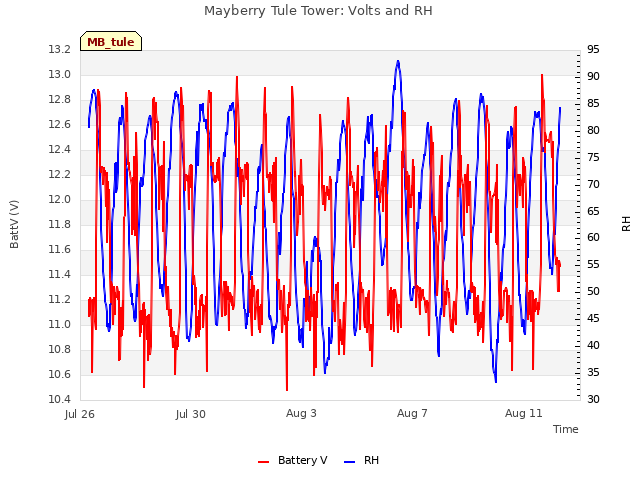
Task: Click the 12.4 voltage tick label
Action: tap(60, 149)
